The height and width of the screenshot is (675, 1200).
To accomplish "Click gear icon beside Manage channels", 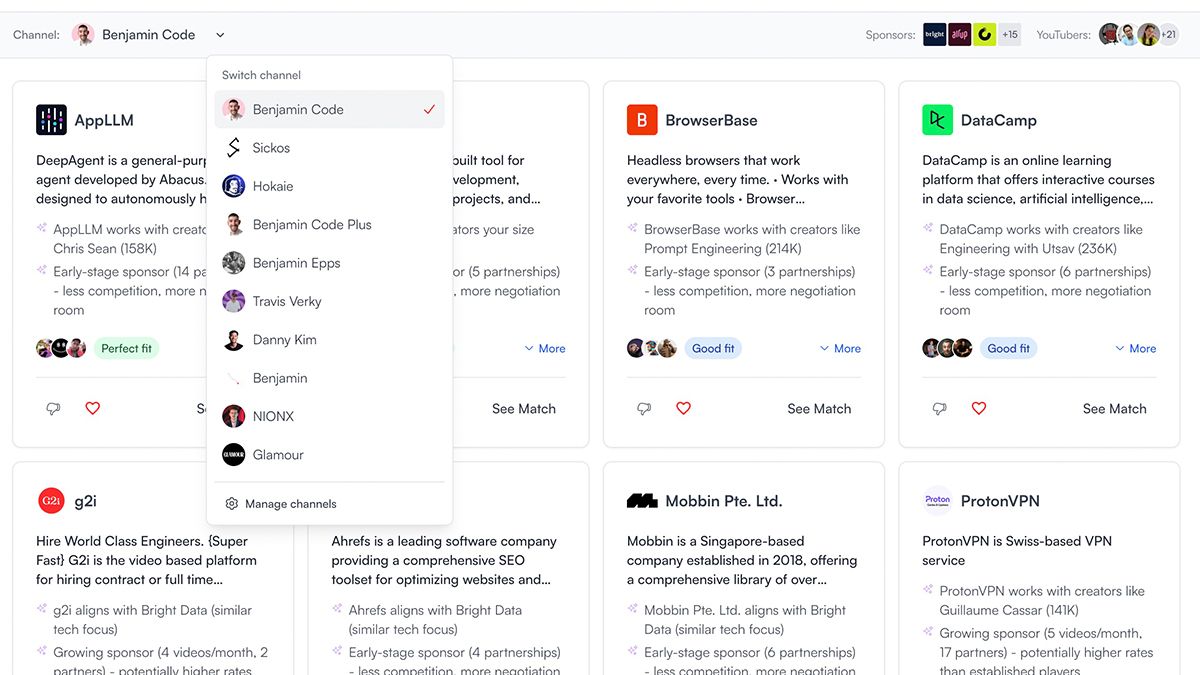I will click(x=232, y=504).
